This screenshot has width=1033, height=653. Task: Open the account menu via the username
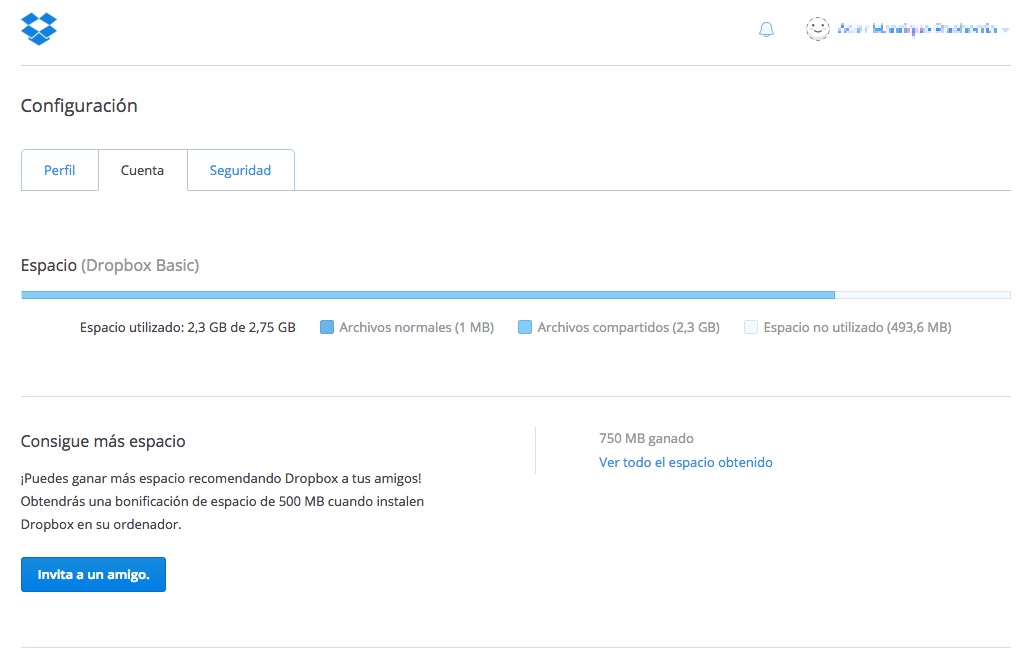pyautogui.click(x=915, y=29)
